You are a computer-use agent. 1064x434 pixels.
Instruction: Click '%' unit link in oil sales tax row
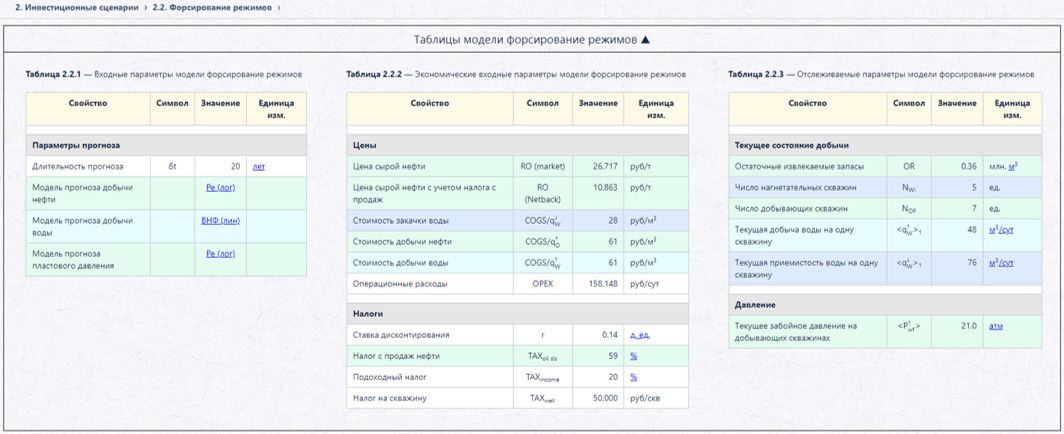coord(633,356)
